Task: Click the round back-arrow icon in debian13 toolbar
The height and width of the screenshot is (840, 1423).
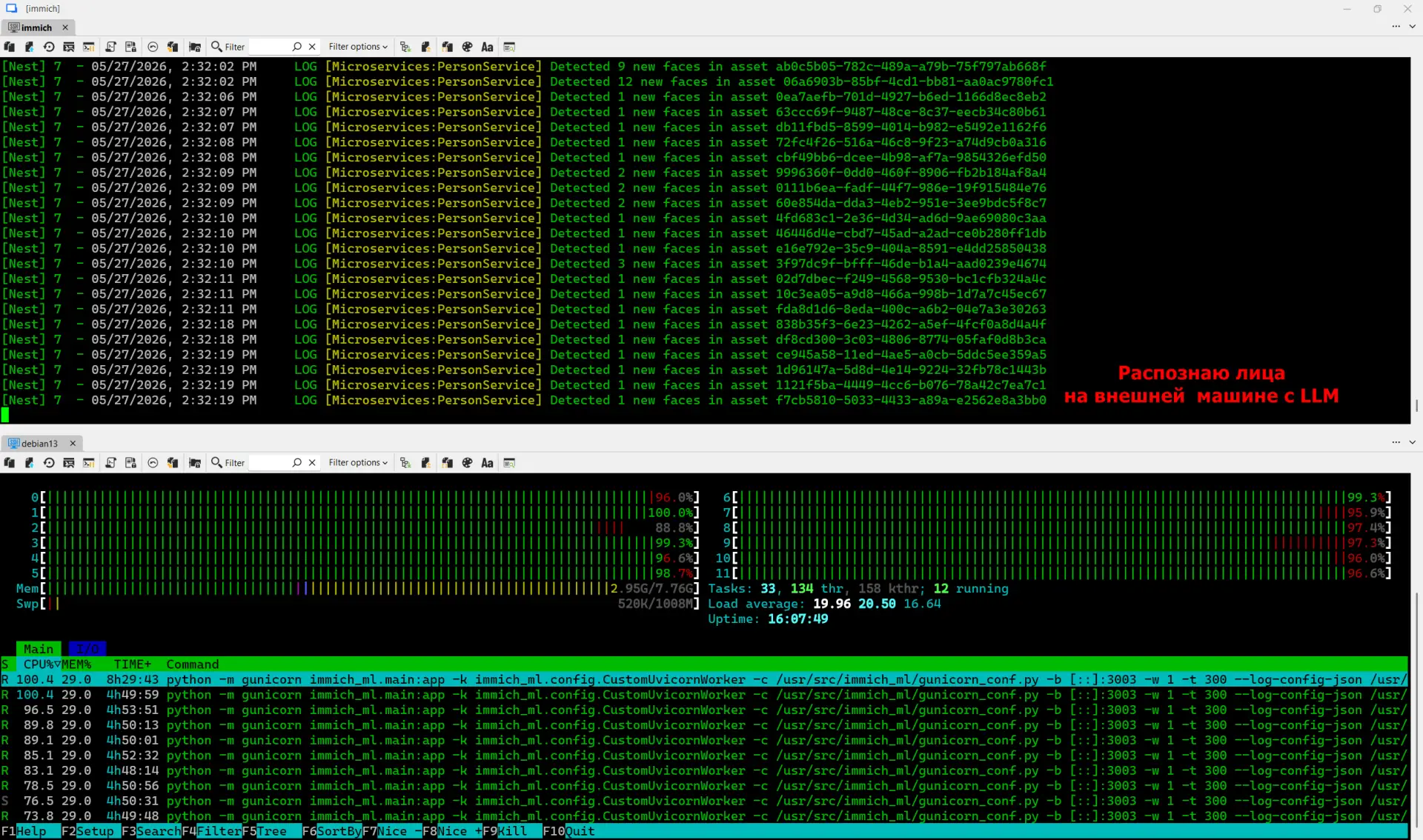Action: pos(153,463)
